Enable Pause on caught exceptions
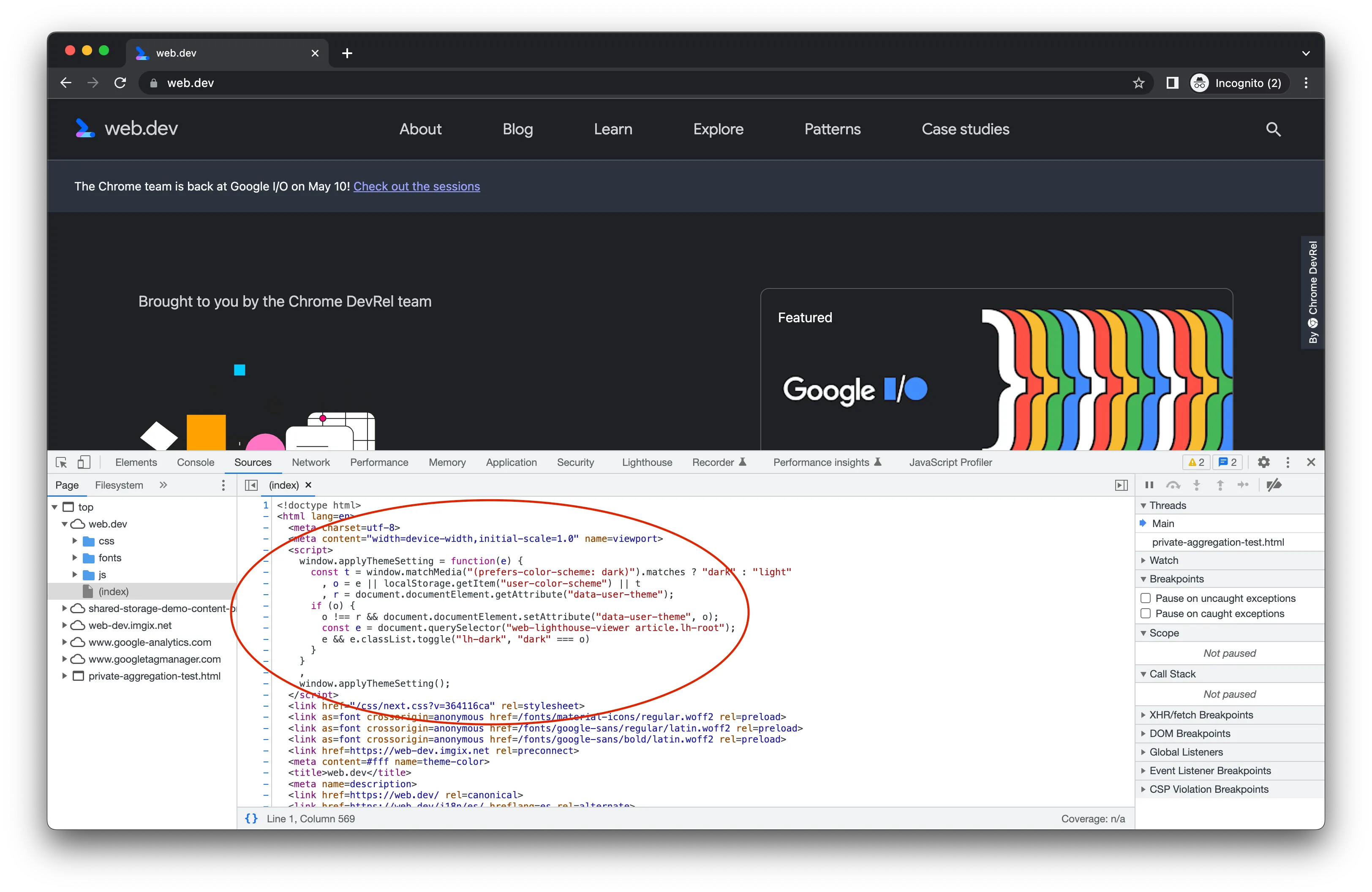1372x892 pixels. point(1146,614)
